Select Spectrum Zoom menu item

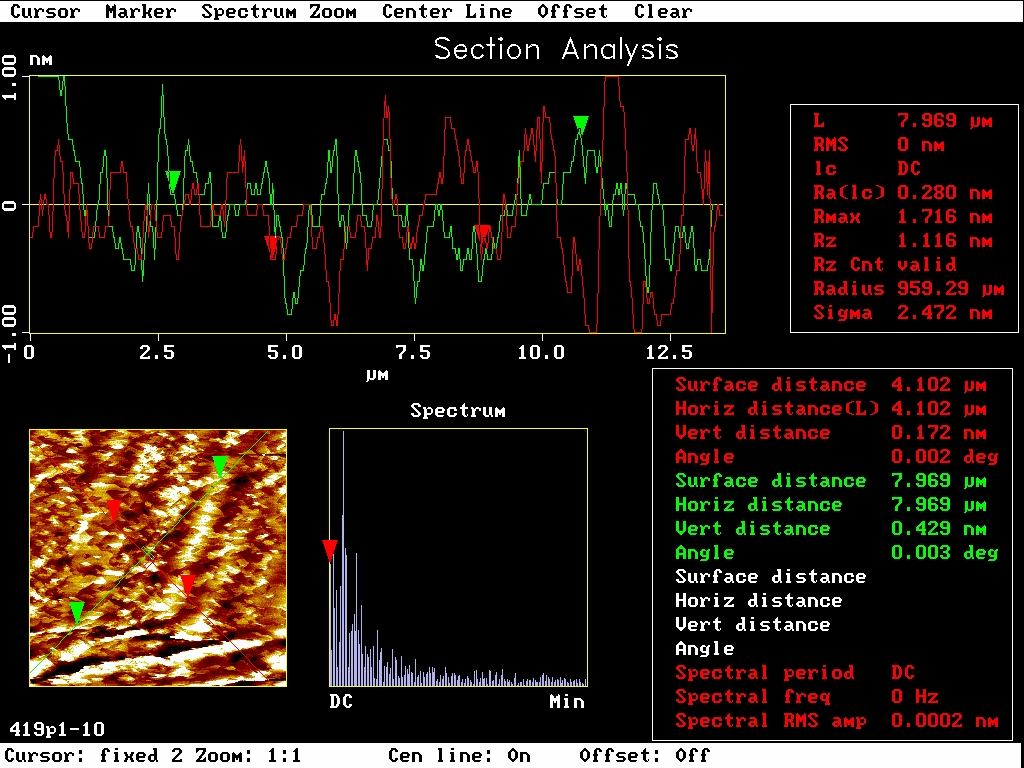pyautogui.click(x=279, y=11)
